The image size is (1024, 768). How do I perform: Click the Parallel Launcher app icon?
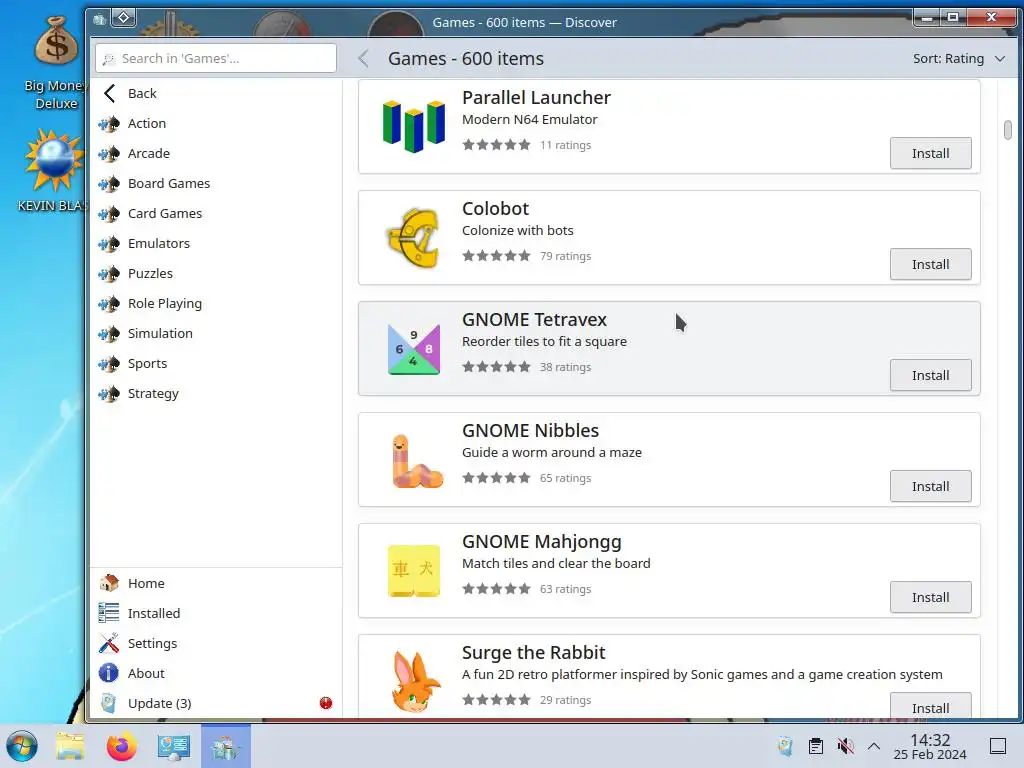pyautogui.click(x=413, y=126)
